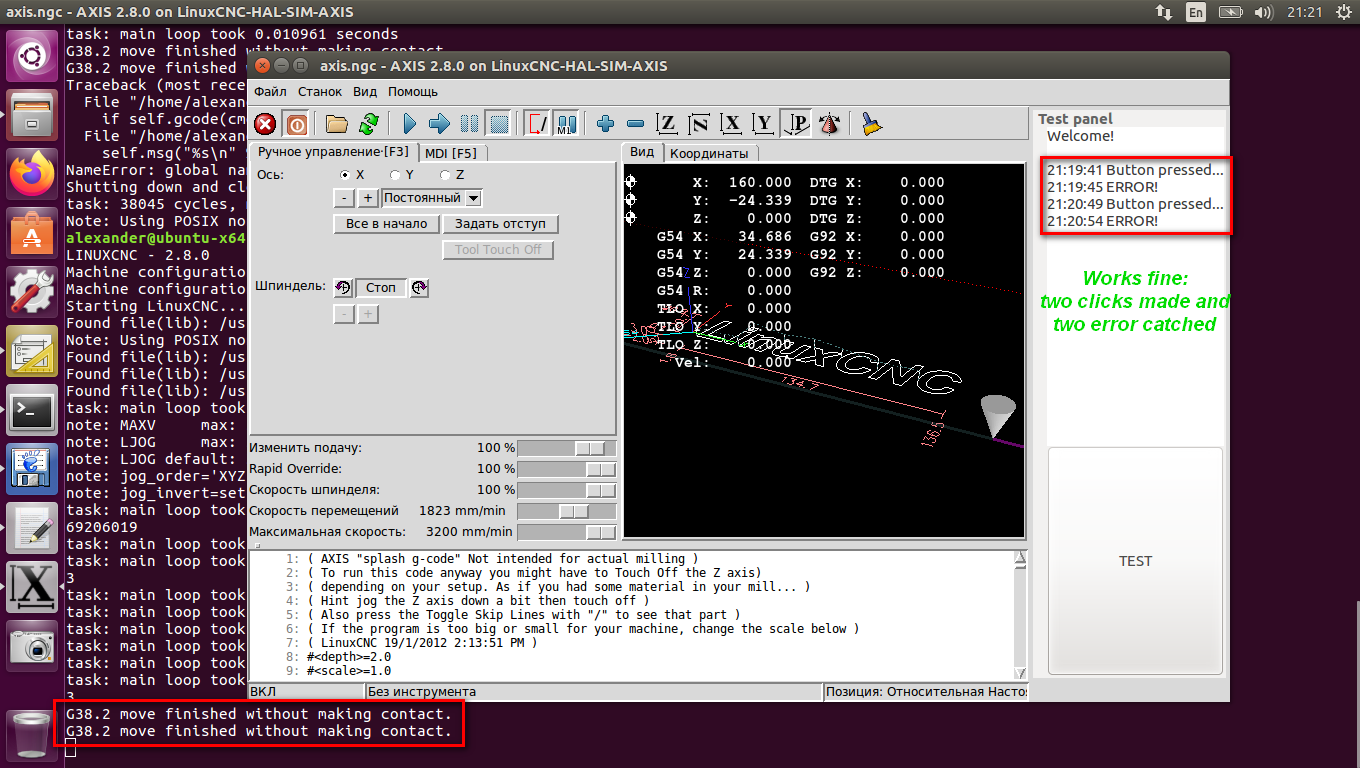
Task: Open the Trash in the dock
Action: pos(32,736)
